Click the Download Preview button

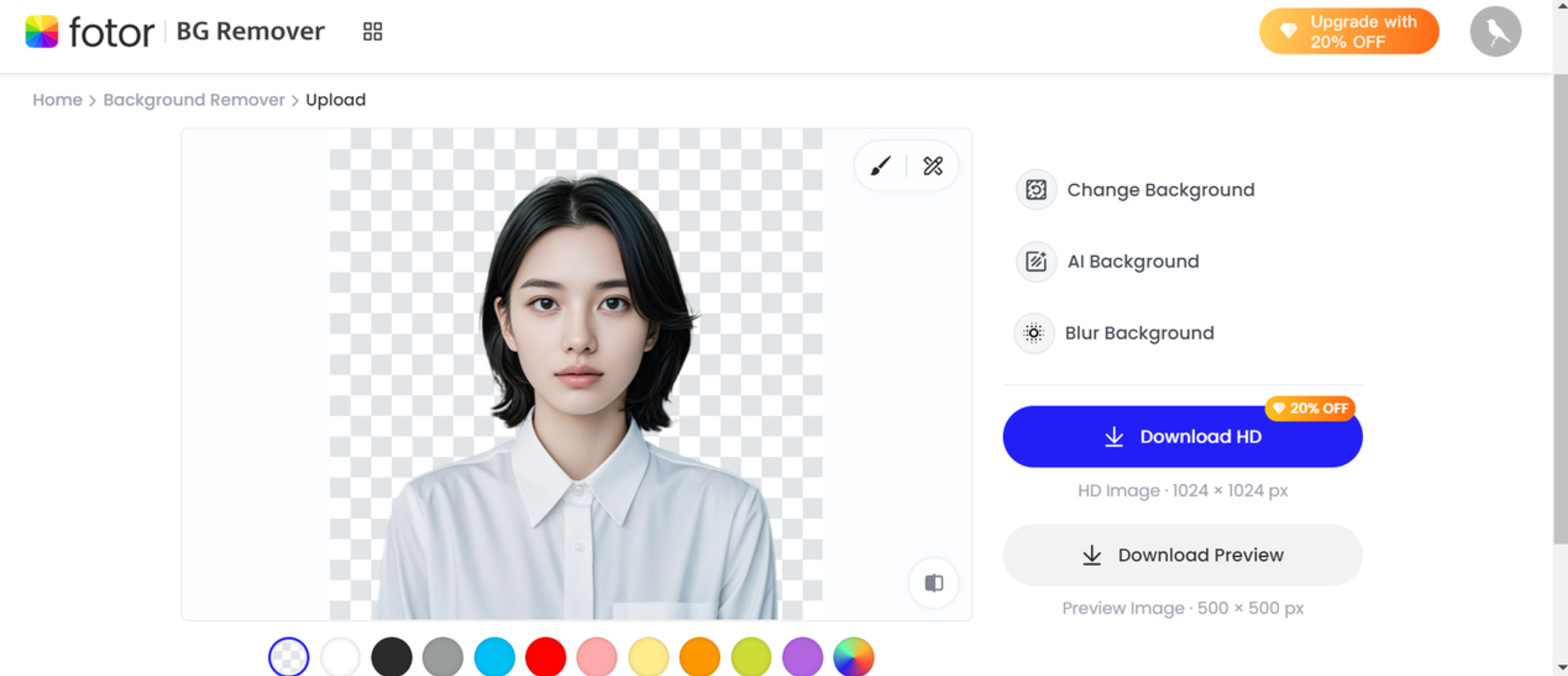tap(1182, 555)
